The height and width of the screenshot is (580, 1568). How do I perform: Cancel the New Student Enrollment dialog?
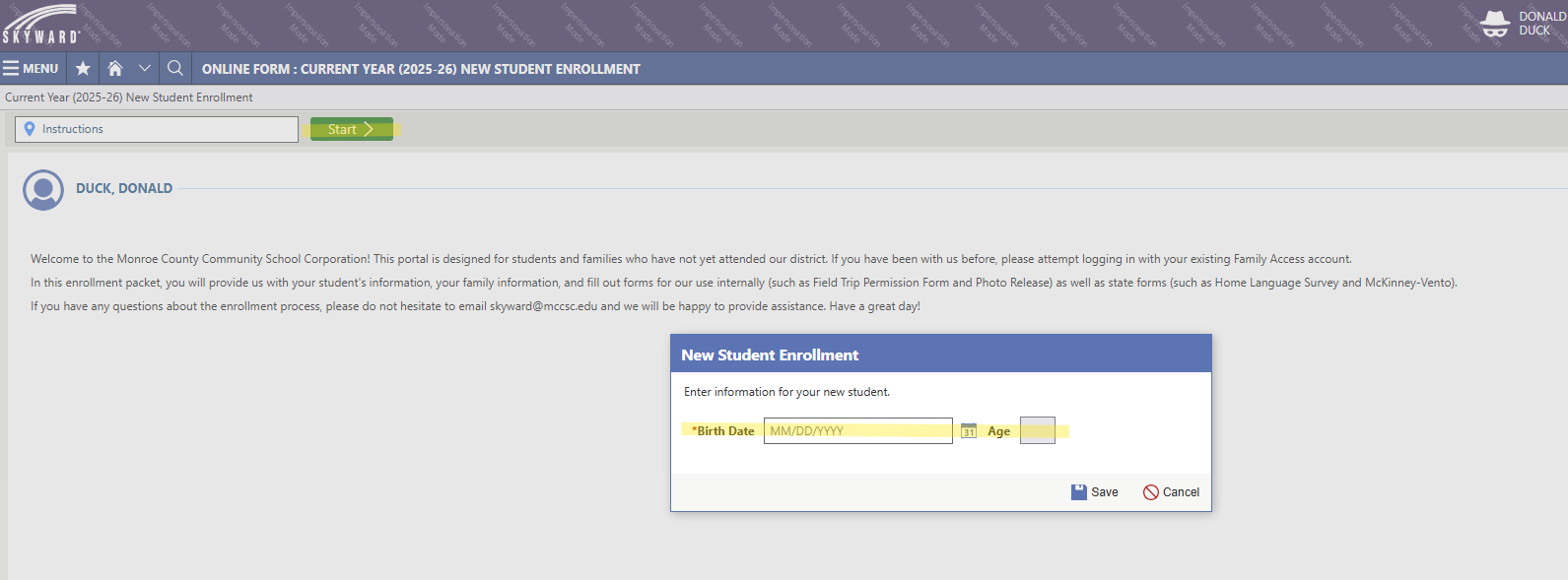coord(1171,492)
